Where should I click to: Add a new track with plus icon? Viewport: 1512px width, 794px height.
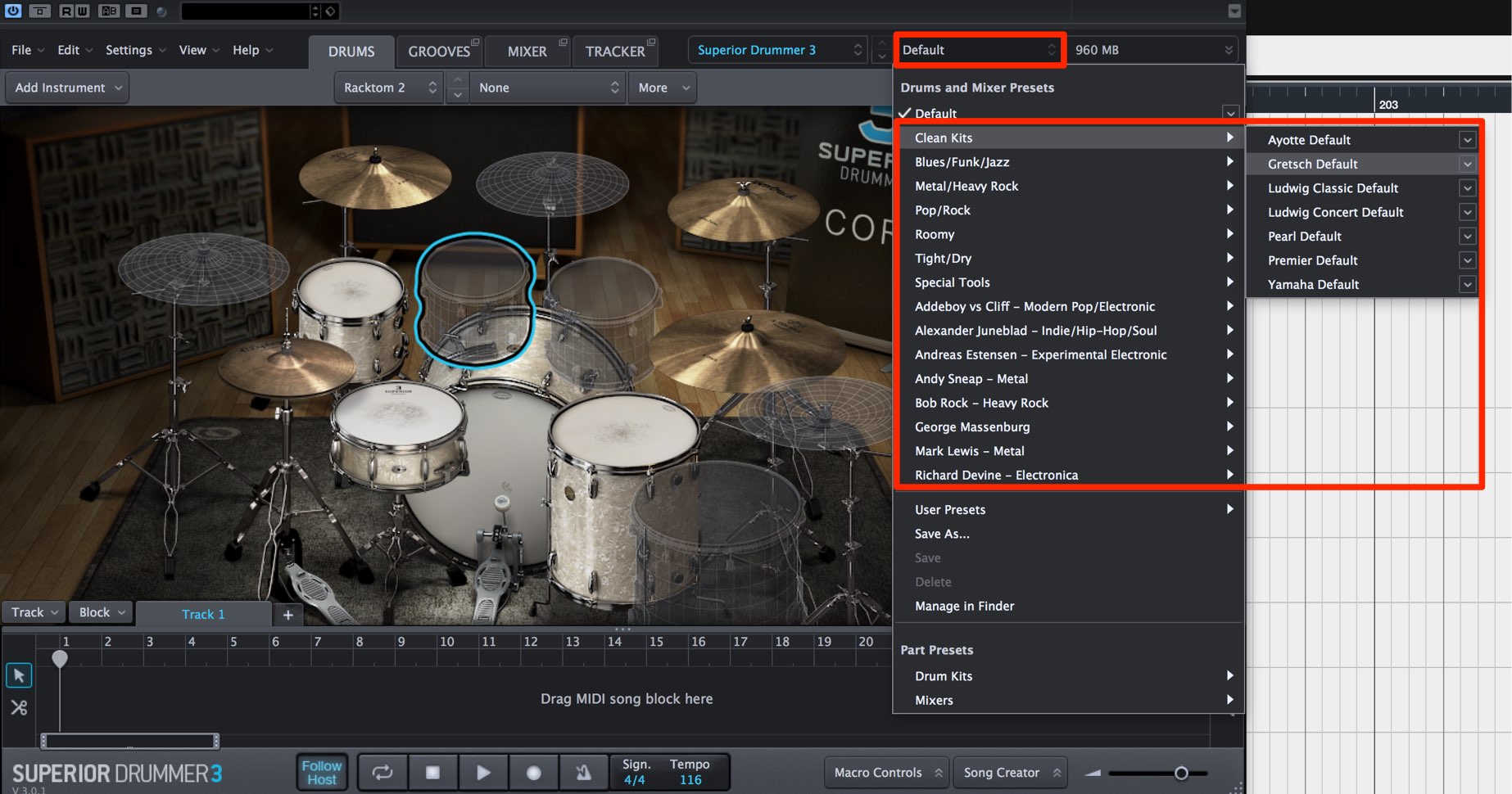pos(288,614)
